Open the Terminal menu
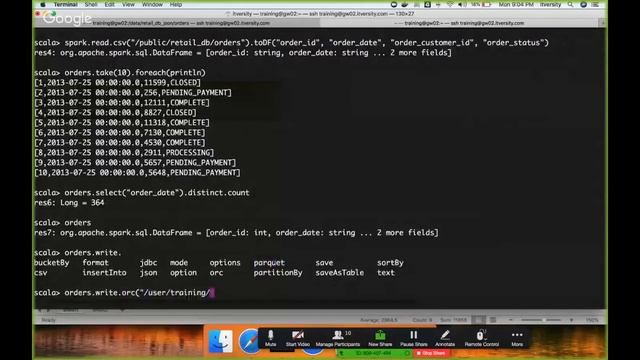 [65, 4]
